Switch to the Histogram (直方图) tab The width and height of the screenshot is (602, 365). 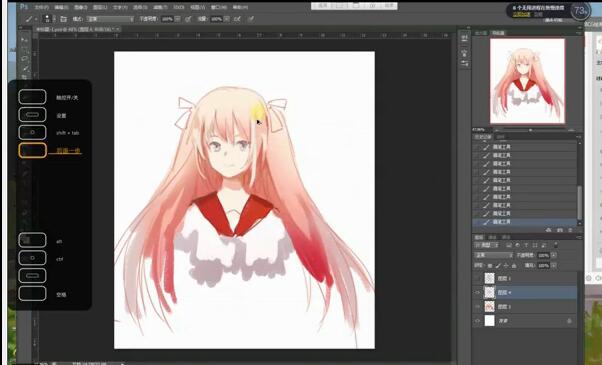(x=481, y=33)
